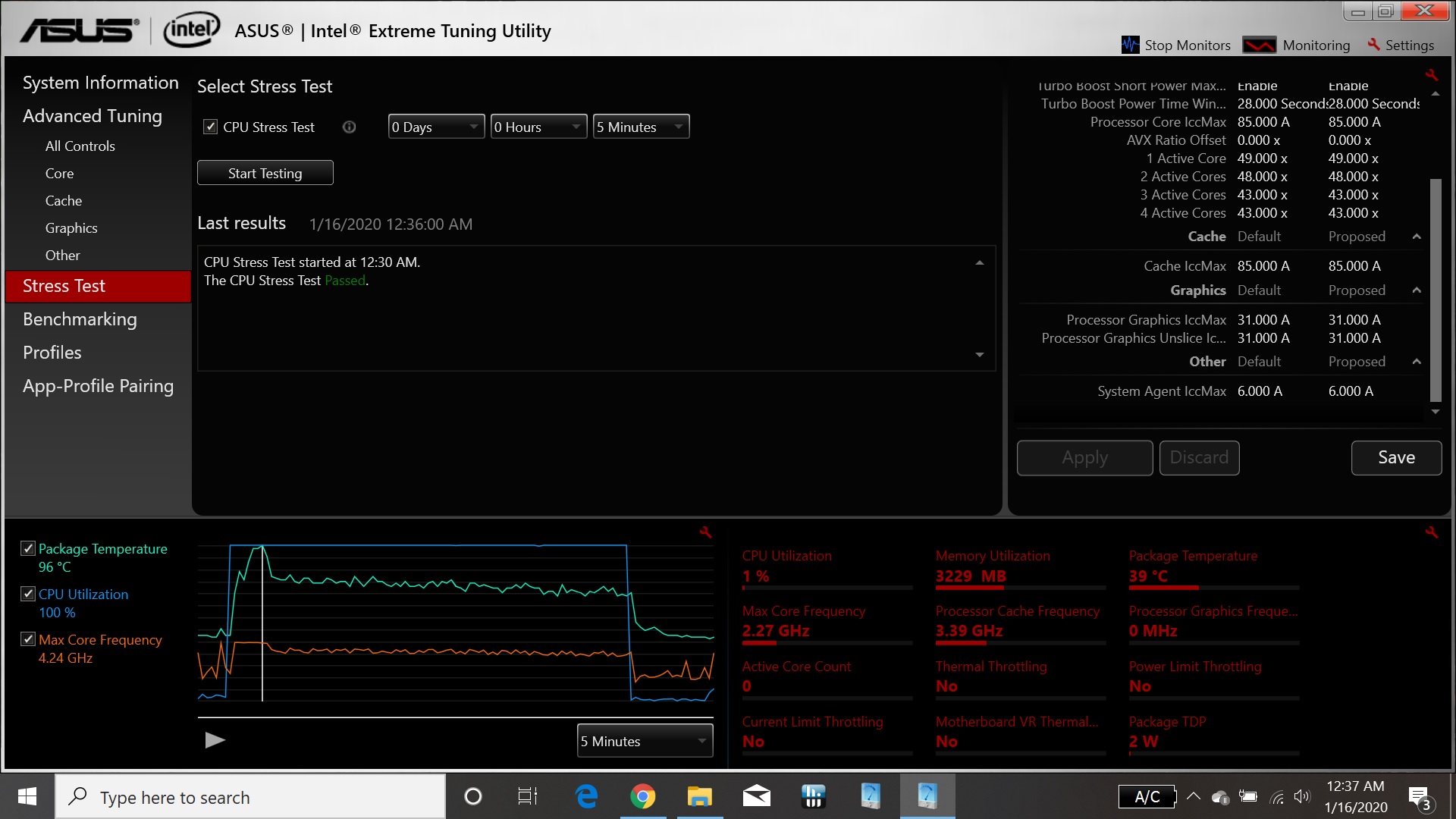Click the volume speaker tray icon
The height and width of the screenshot is (819, 1456).
click(x=1303, y=796)
